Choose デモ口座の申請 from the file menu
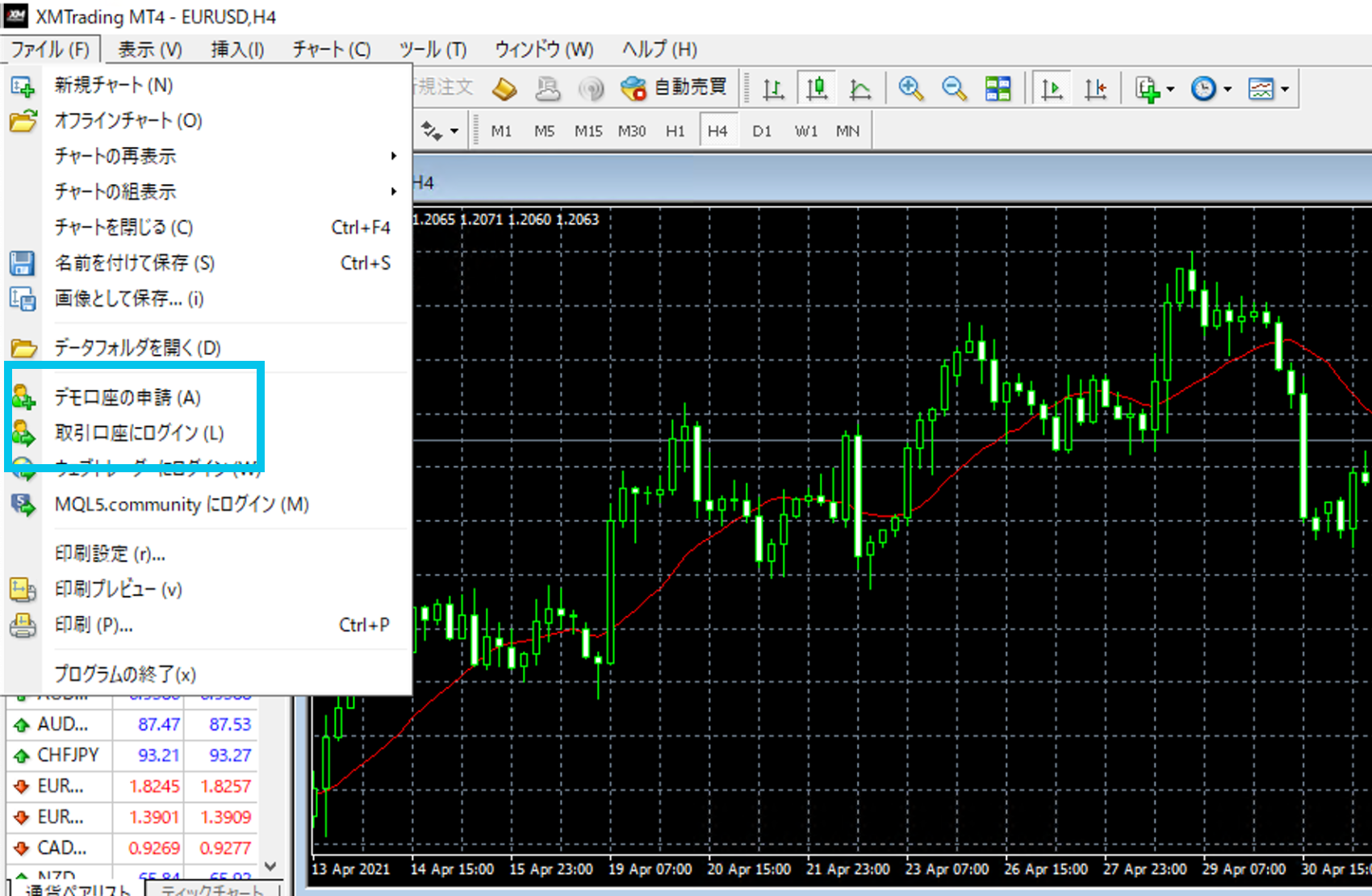This screenshot has height=896, width=1372. click(x=128, y=397)
